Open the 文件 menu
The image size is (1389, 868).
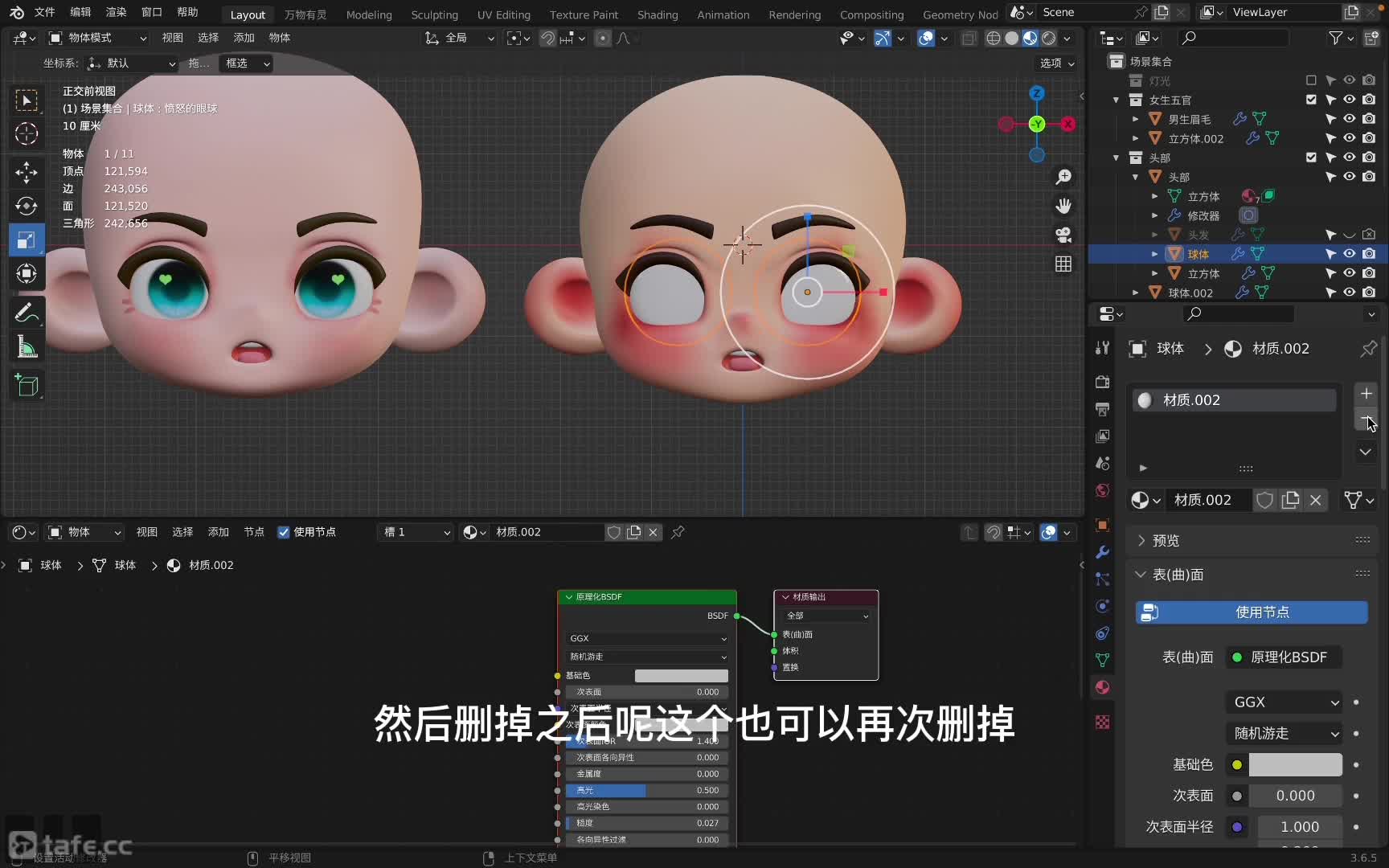(45, 12)
